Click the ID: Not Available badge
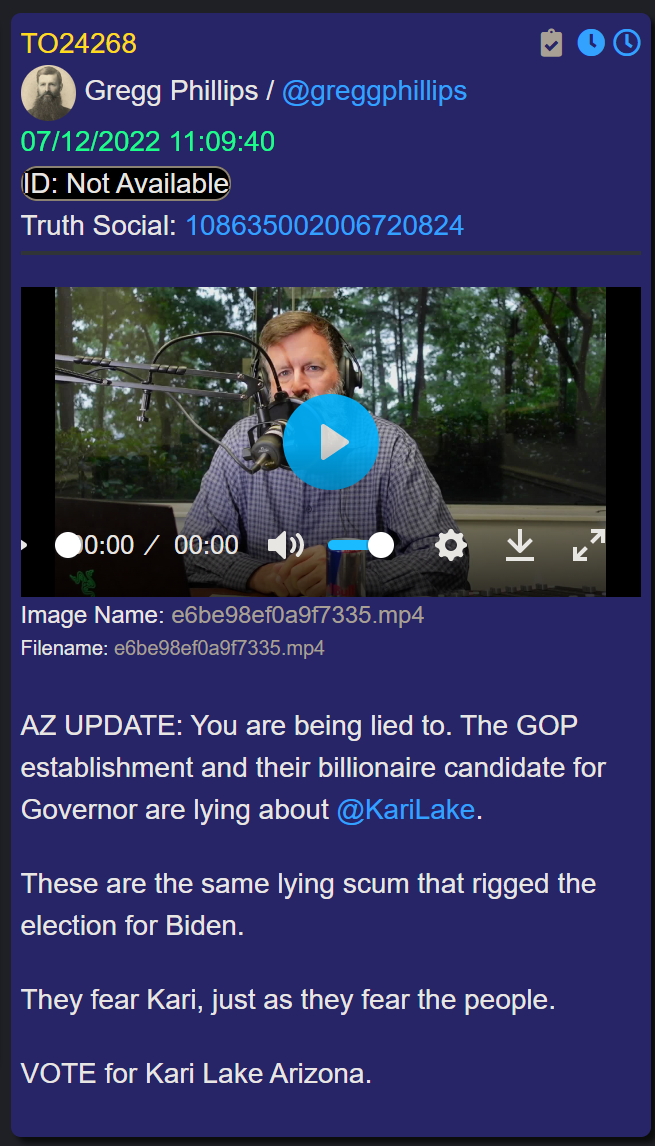Screen dimensions: 655x1146 [x=126, y=183]
